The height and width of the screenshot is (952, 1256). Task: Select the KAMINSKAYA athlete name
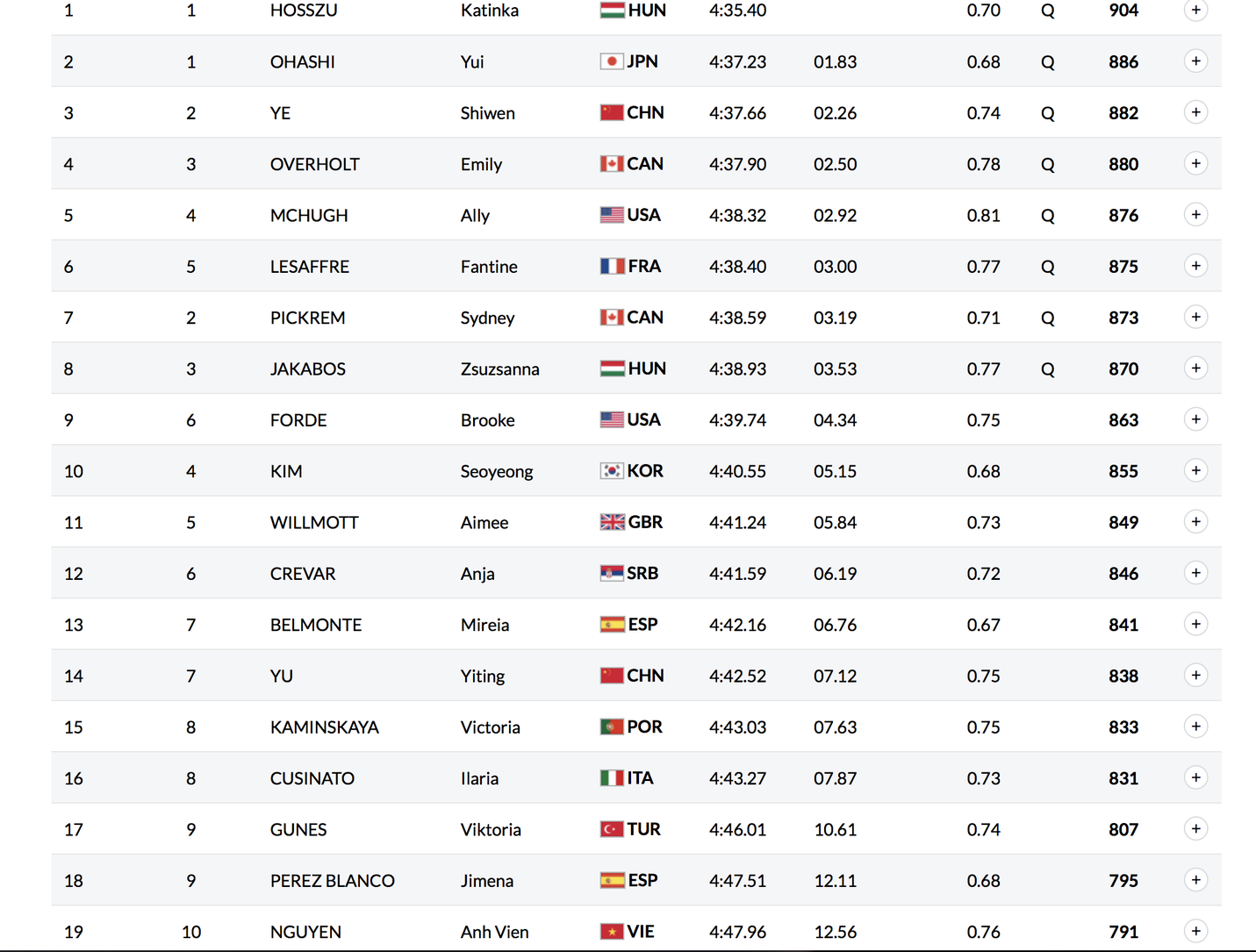pyautogui.click(x=325, y=727)
